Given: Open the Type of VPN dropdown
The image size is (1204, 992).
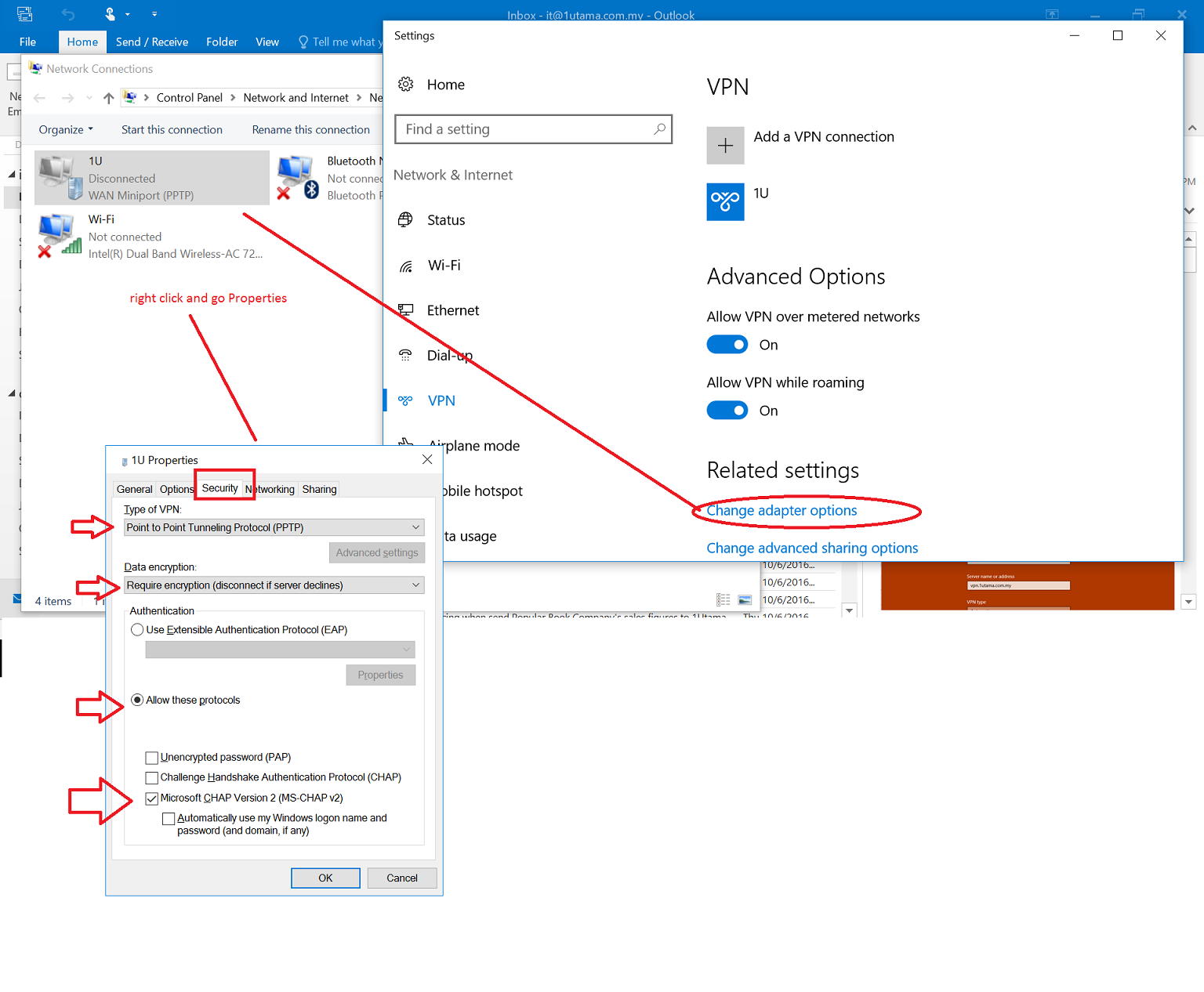Looking at the screenshot, I should click(274, 527).
